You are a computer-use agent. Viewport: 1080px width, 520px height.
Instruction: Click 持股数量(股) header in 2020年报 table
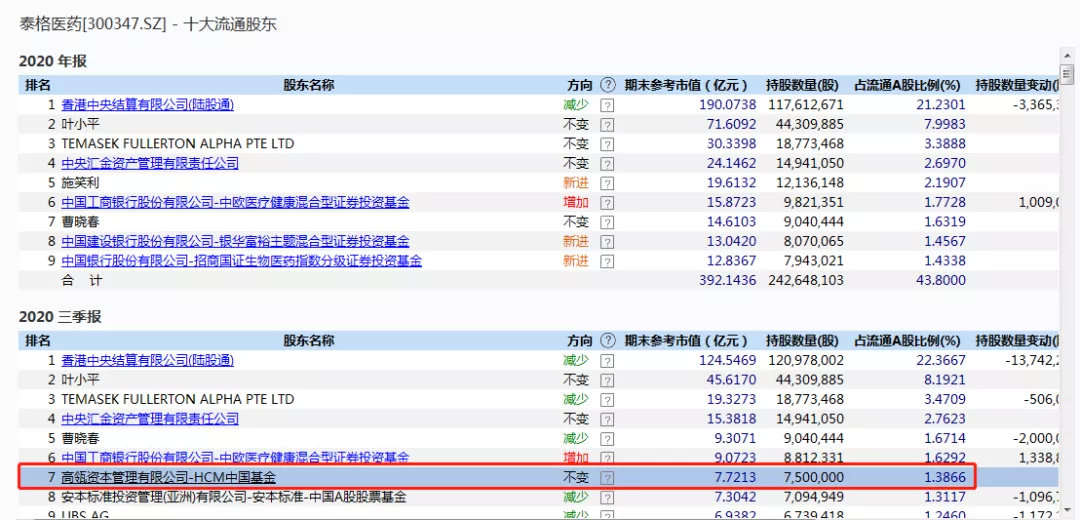802,85
